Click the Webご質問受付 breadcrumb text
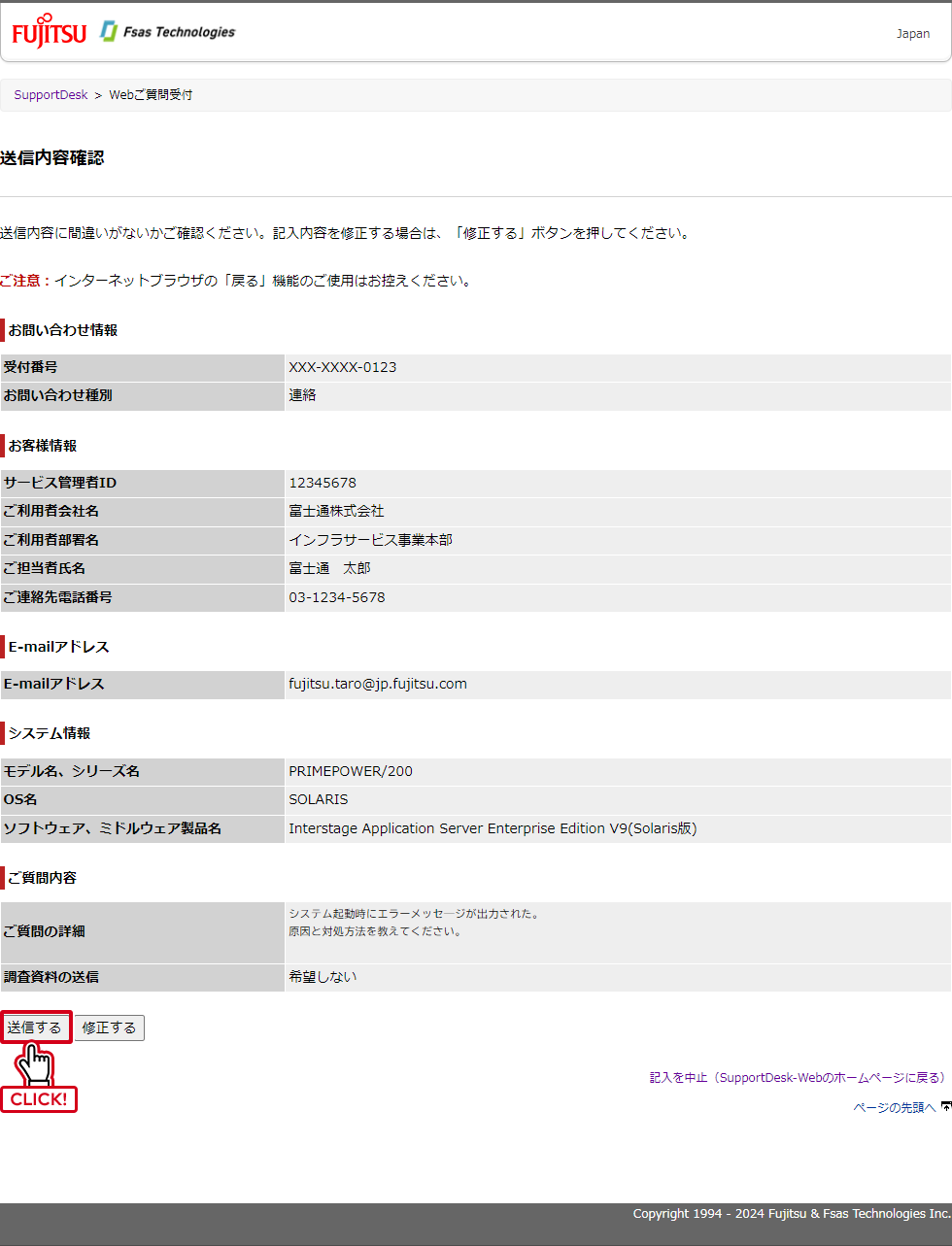Image resolution: width=952 pixels, height=1246 pixels. coord(151,95)
